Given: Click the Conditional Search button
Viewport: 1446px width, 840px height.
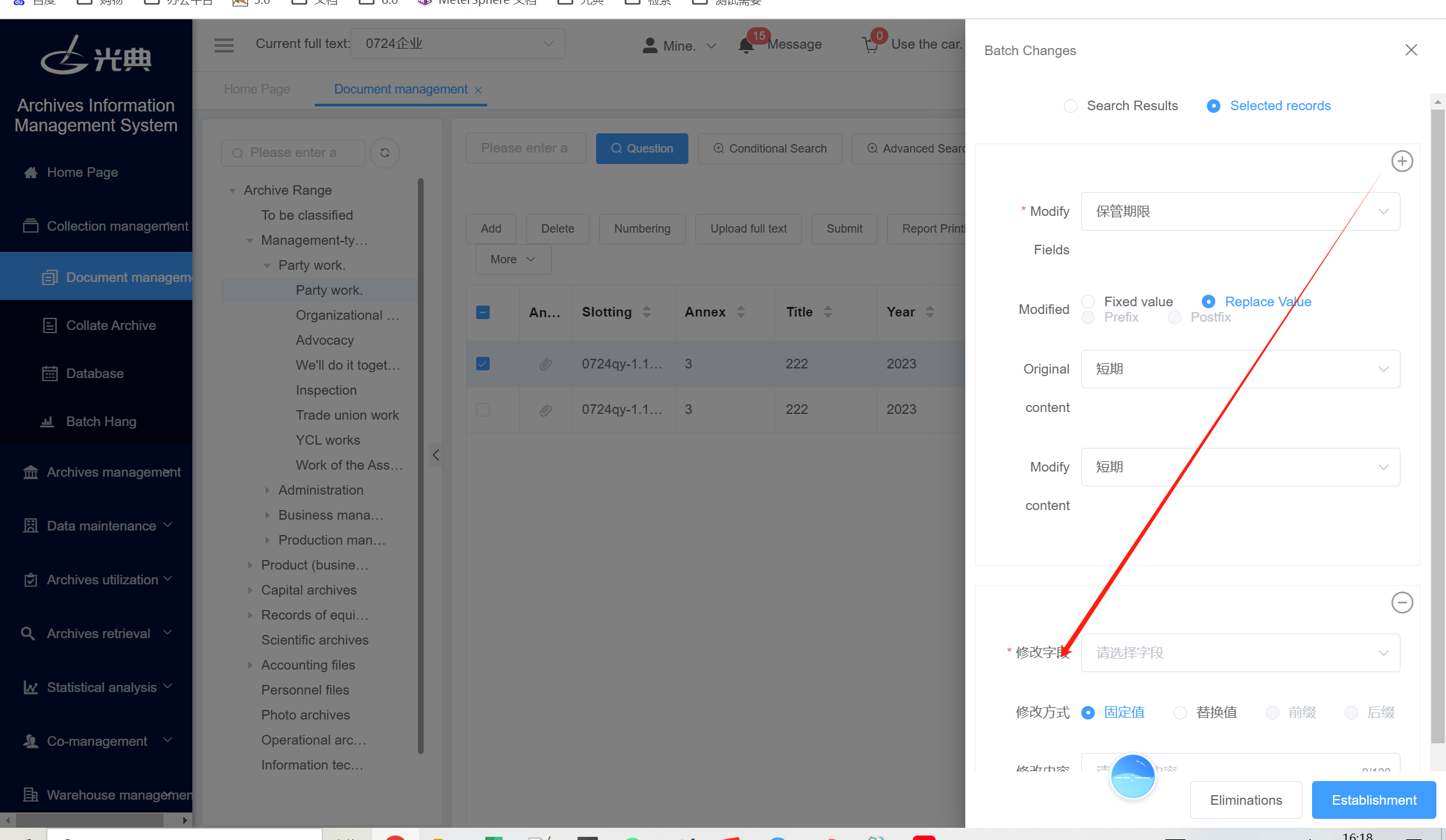Looking at the screenshot, I should [770, 149].
